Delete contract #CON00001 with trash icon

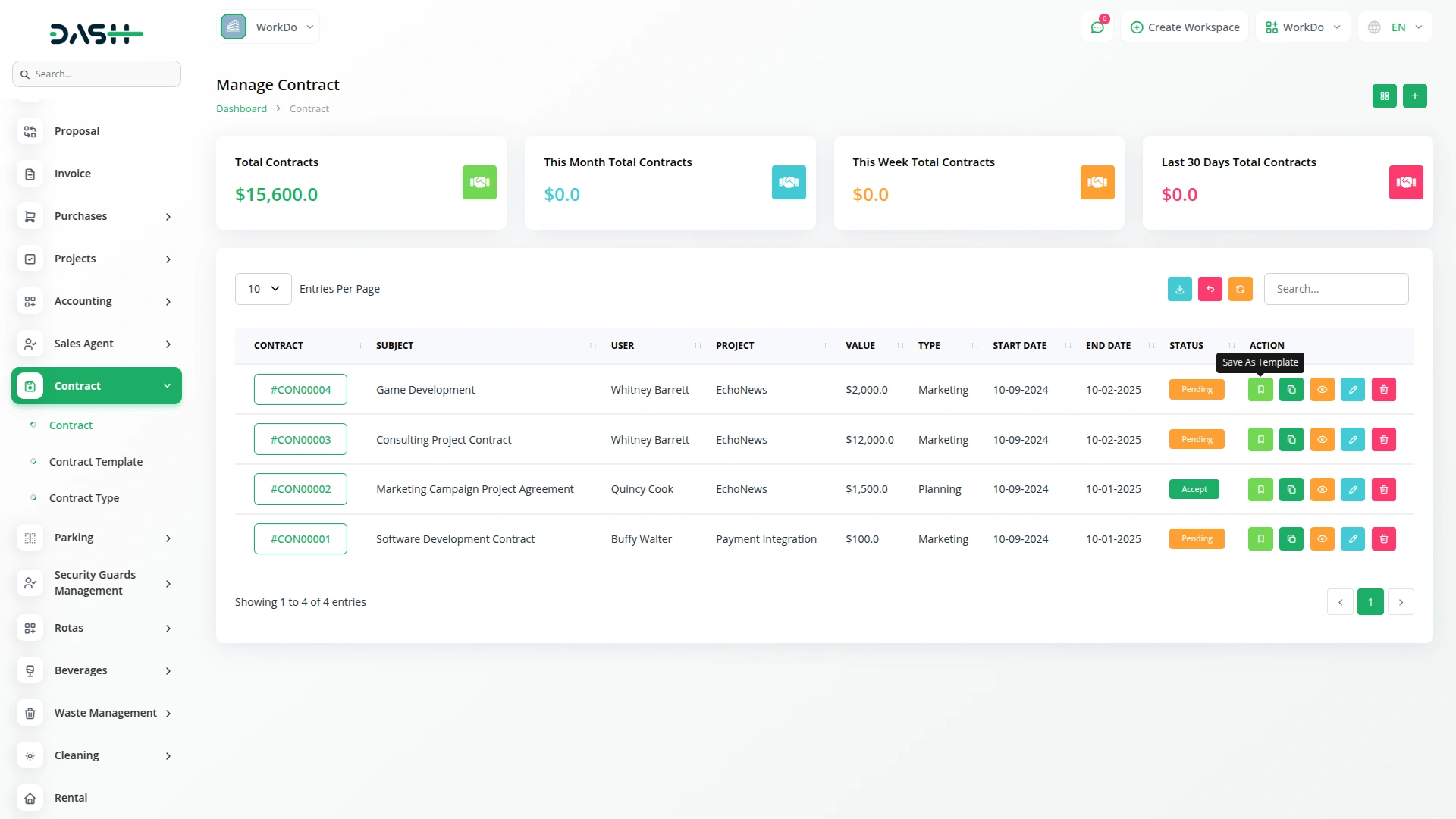[x=1383, y=539]
